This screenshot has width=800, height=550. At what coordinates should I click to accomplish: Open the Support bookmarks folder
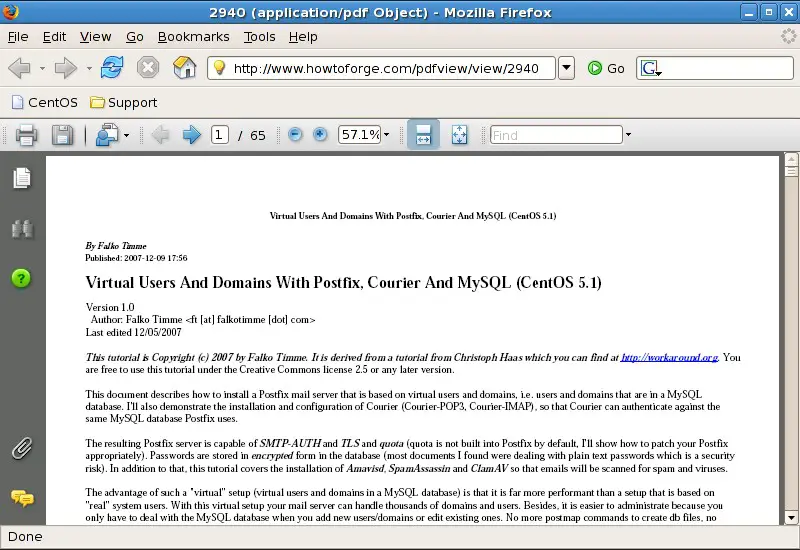click(x=123, y=103)
